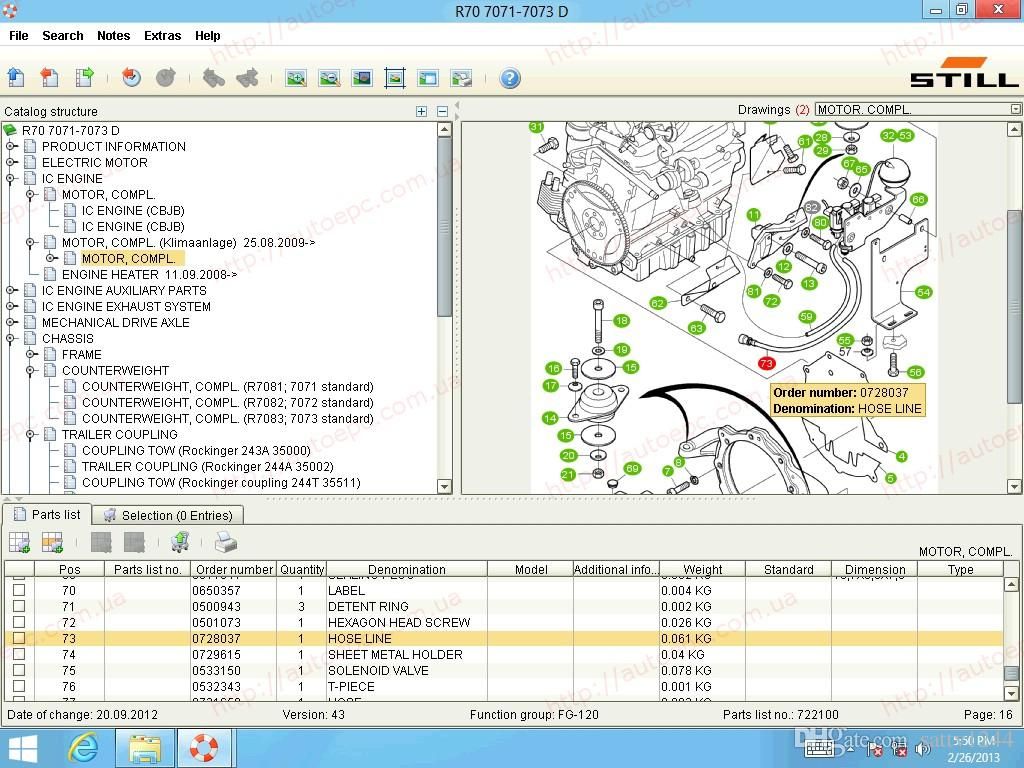Print the parts list using printer icon
Screen dimensions: 1024x768
tap(226, 543)
